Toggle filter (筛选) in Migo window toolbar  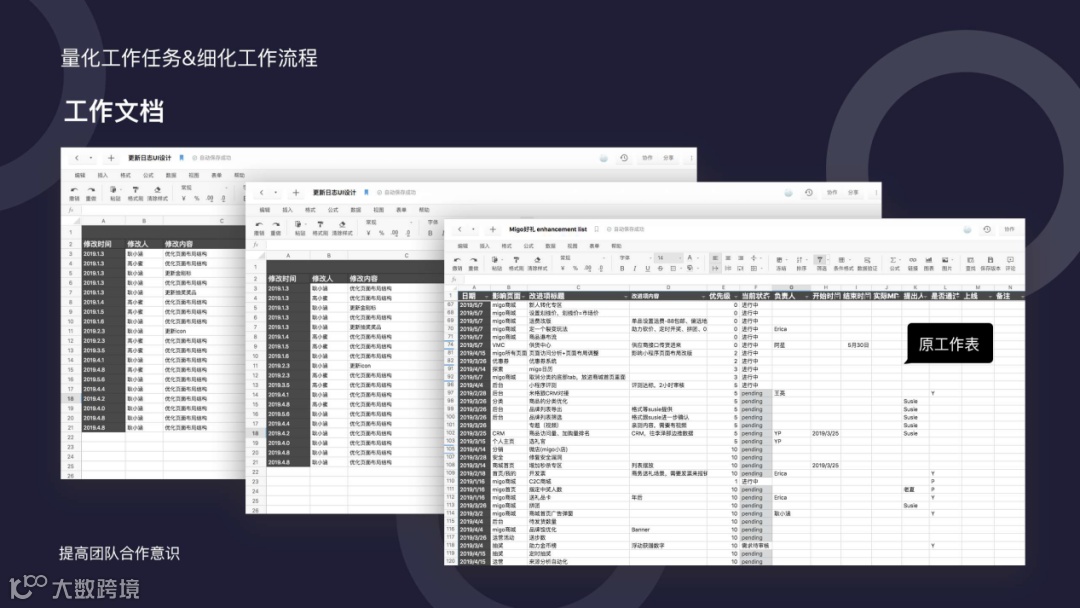[820, 264]
